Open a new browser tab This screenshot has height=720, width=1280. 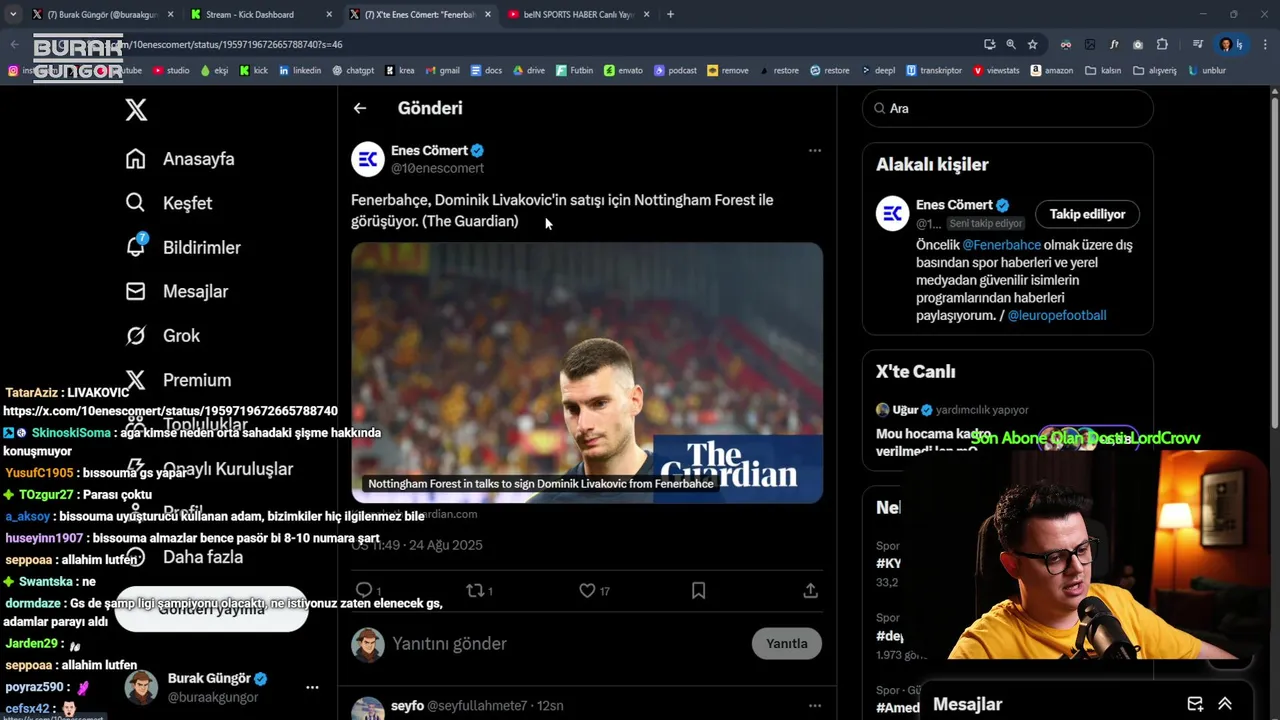pos(670,14)
